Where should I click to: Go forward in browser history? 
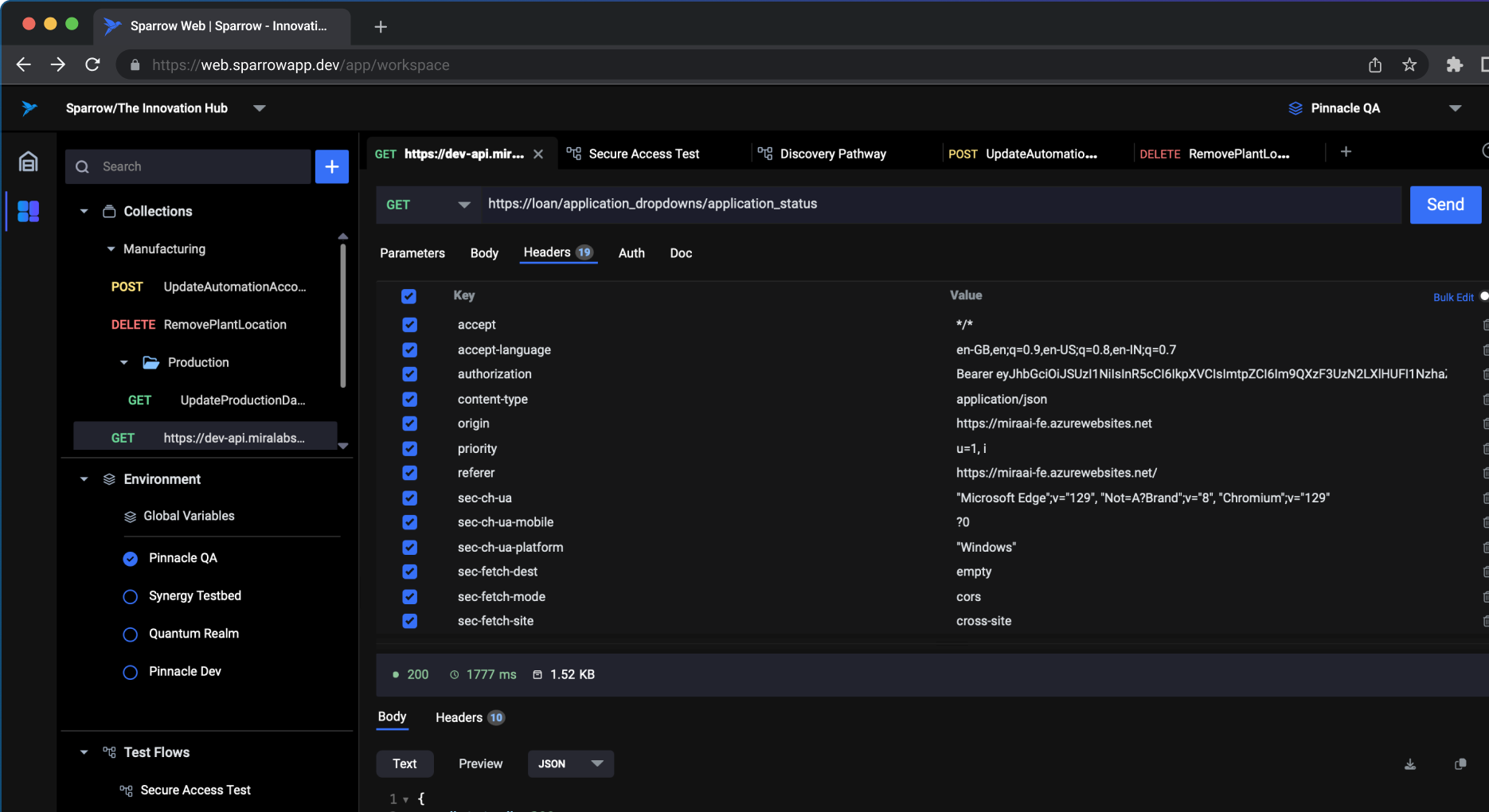(58, 64)
